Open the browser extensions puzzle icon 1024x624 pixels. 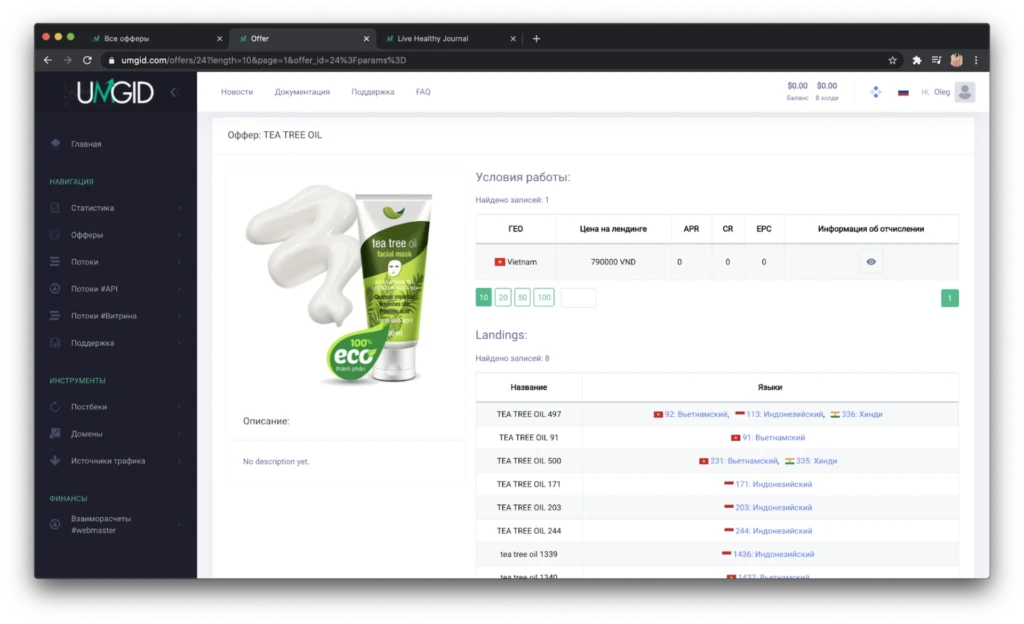tap(916, 60)
